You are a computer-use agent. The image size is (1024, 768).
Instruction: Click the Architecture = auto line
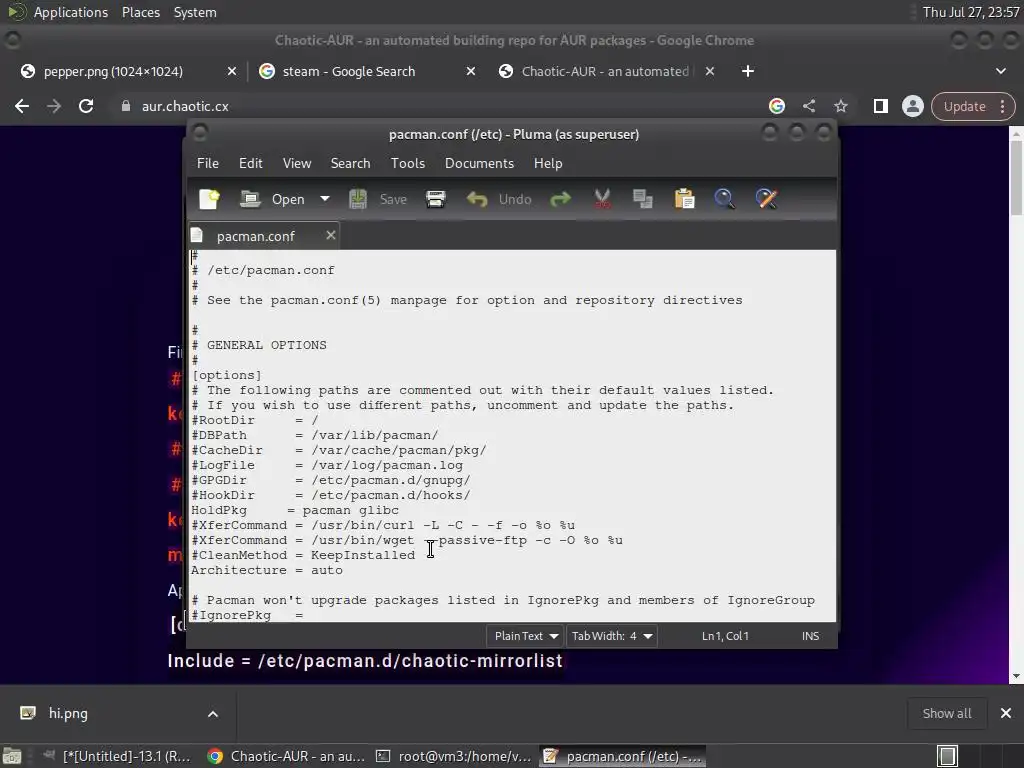(266, 570)
